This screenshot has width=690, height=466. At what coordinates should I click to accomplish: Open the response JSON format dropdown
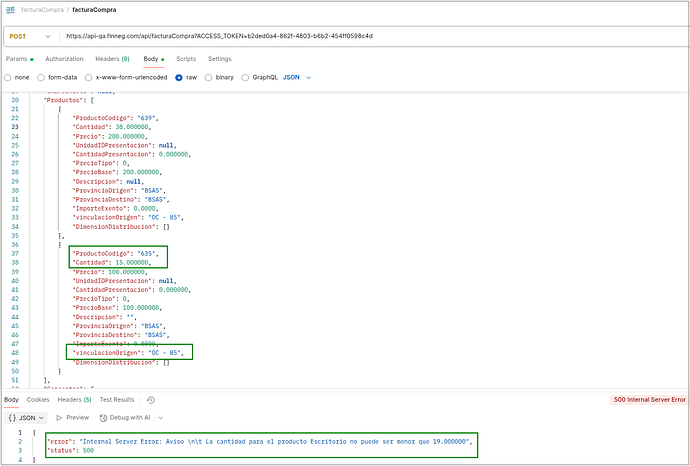[x=30, y=417]
